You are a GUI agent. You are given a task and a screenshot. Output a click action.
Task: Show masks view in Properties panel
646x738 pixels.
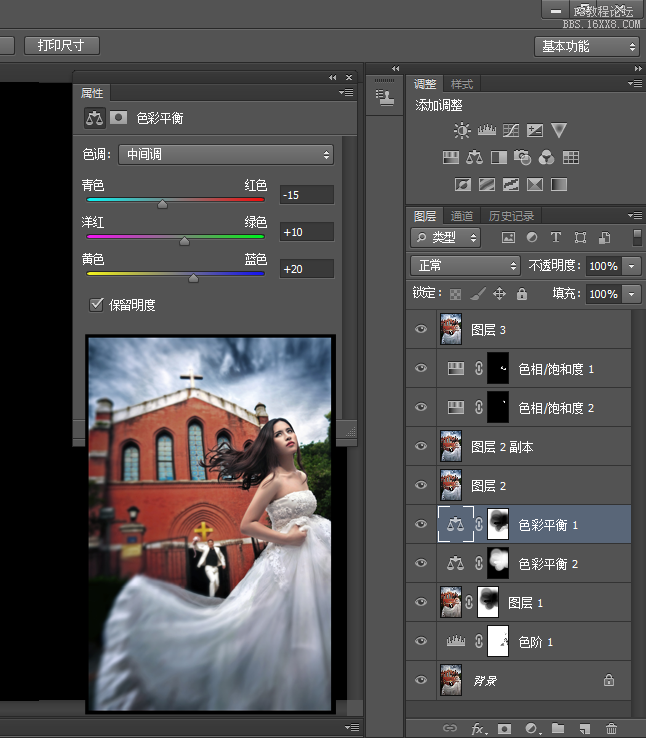(x=119, y=118)
